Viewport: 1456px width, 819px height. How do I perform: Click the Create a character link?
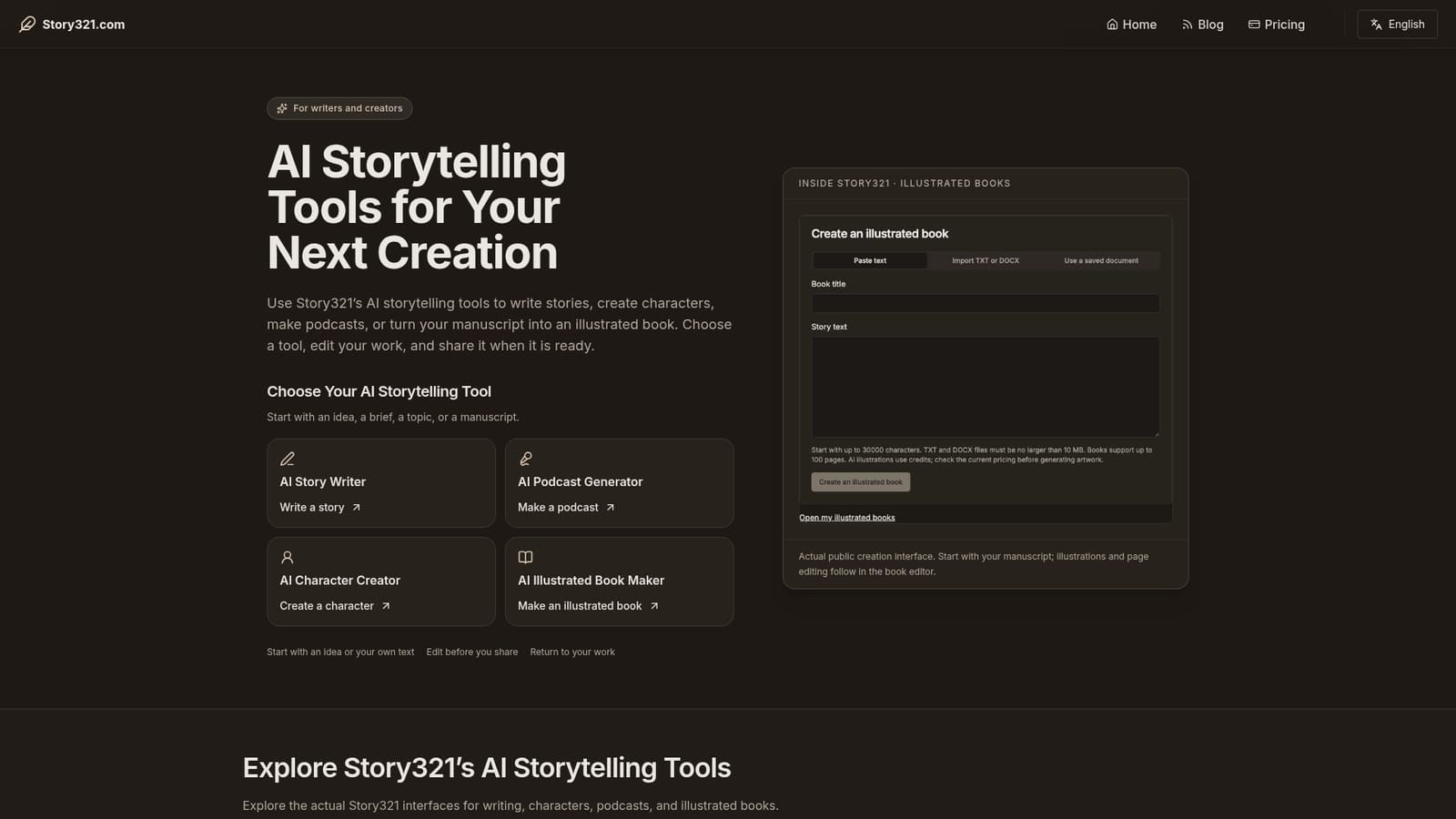[x=335, y=606]
